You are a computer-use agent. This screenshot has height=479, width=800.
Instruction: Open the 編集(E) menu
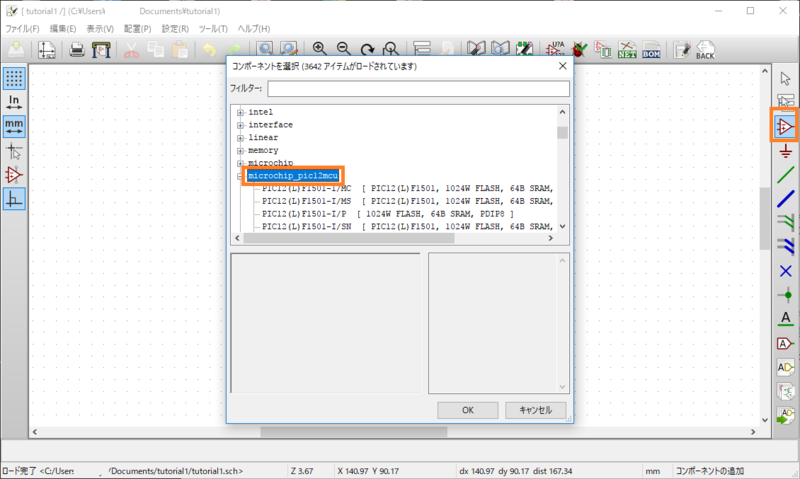[x=63, y=29]
